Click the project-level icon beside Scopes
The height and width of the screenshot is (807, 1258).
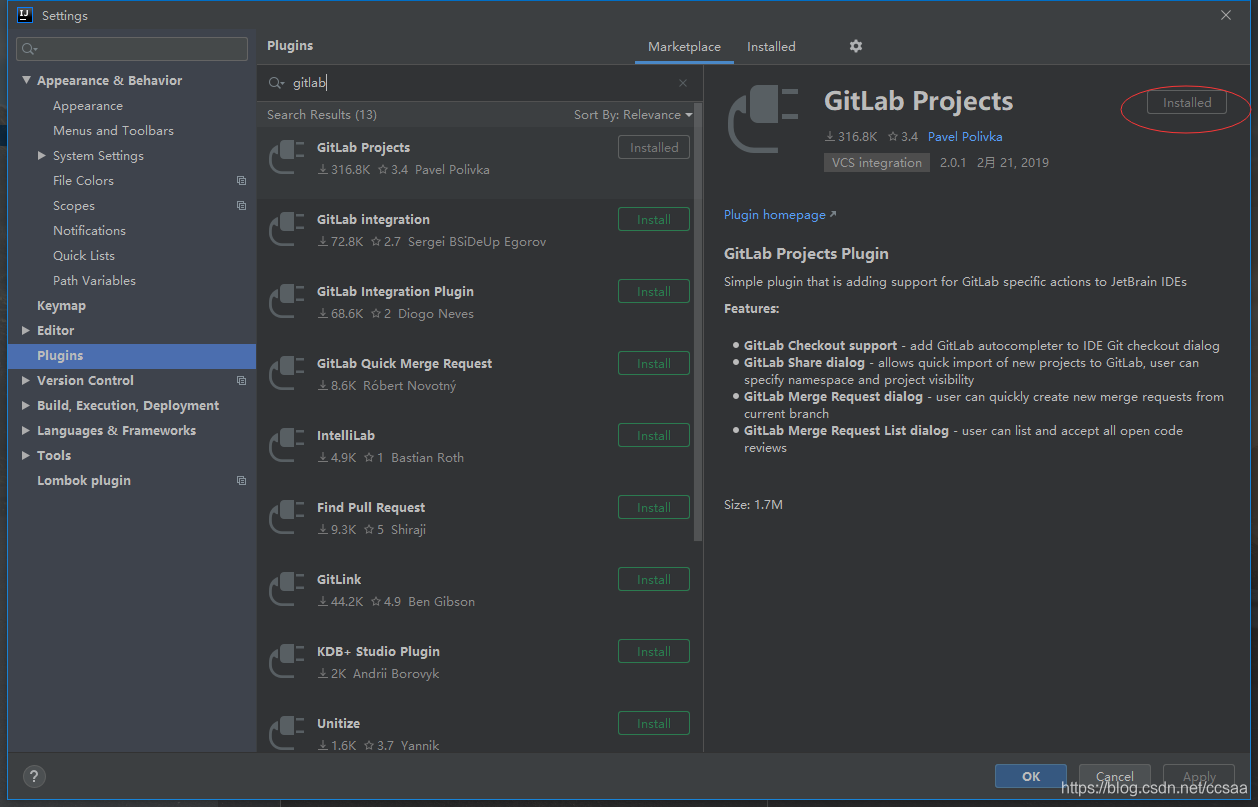coord(241,206)
